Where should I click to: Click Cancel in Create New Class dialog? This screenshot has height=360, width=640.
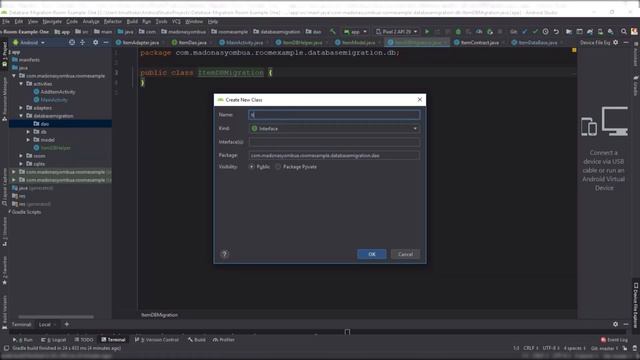[x=405, y=254]
